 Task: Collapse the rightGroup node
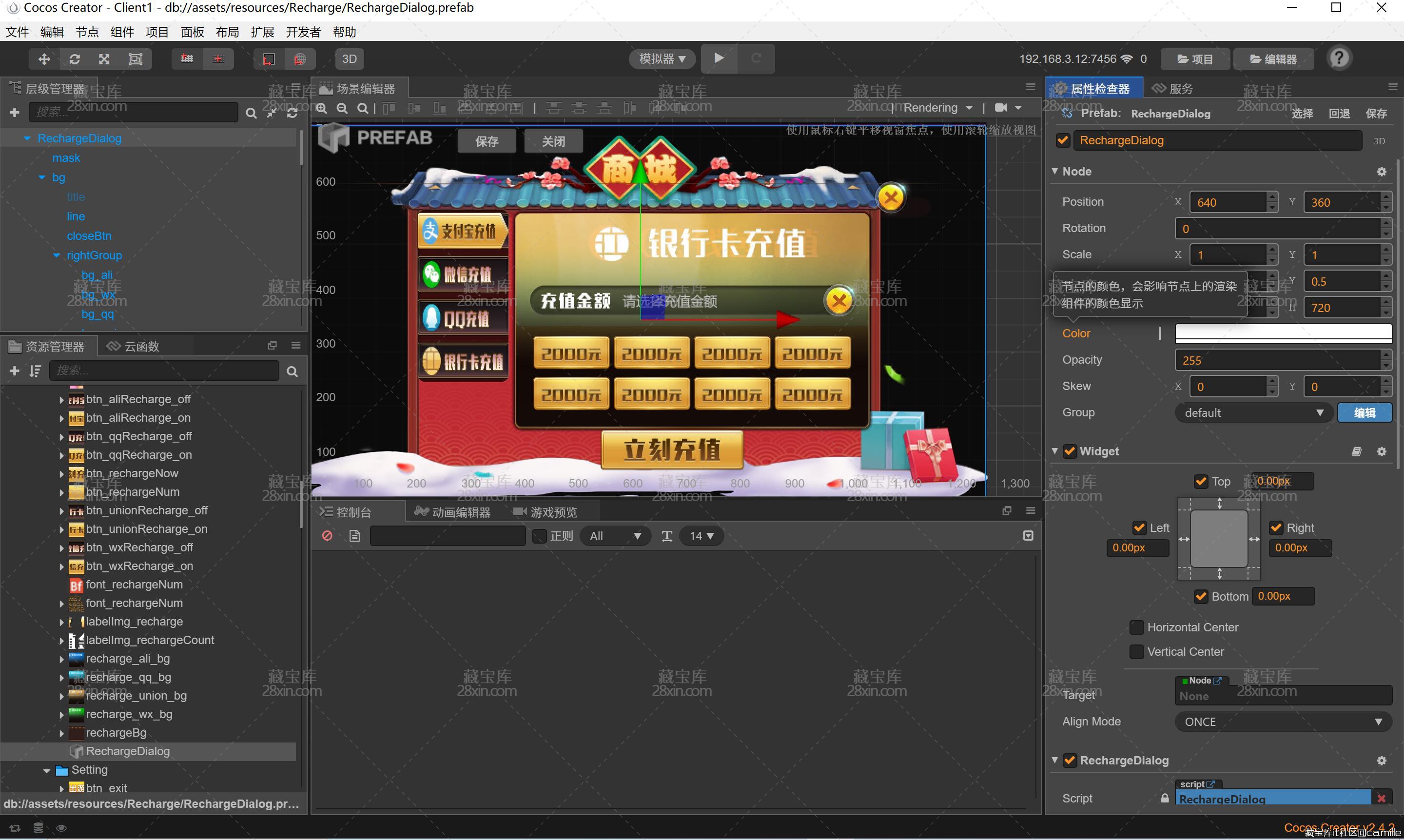(56, 255)
